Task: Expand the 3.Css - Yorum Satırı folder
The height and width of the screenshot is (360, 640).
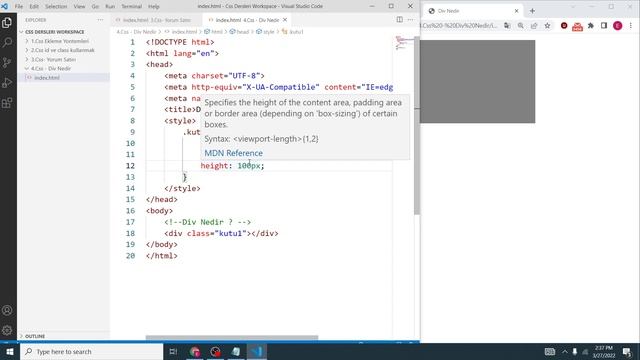Action: 53,60
